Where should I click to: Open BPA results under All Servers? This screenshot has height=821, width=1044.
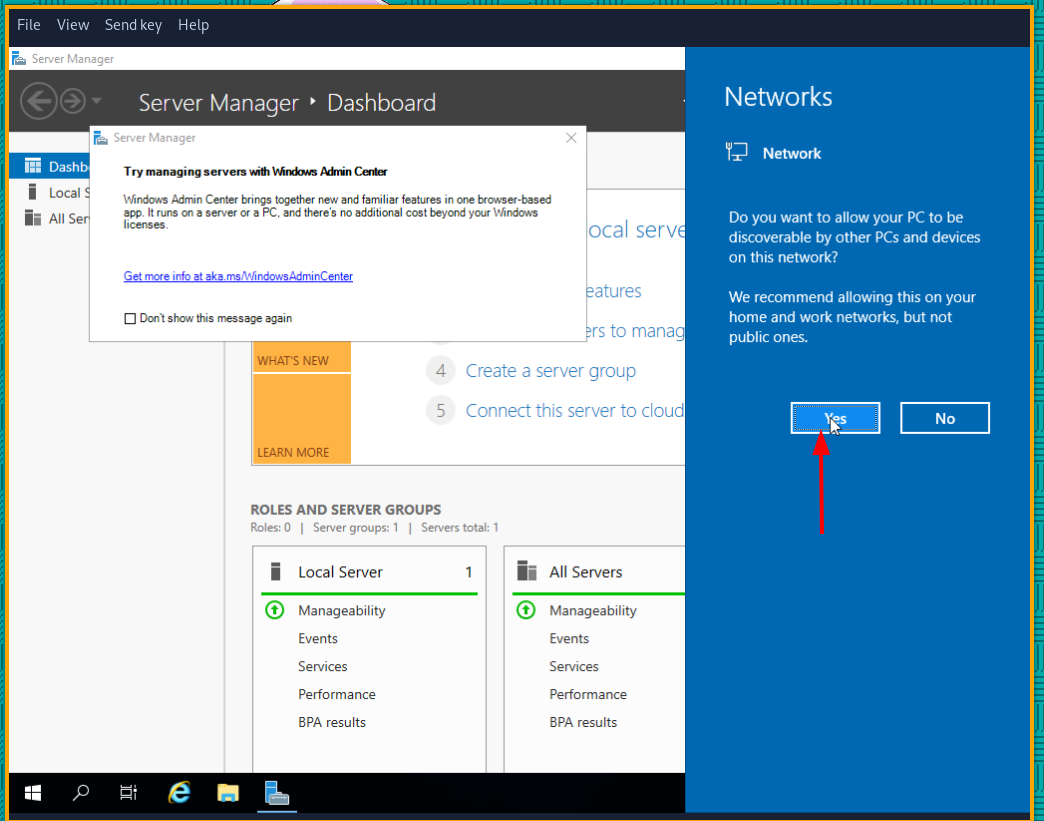(x=583, y=722)
